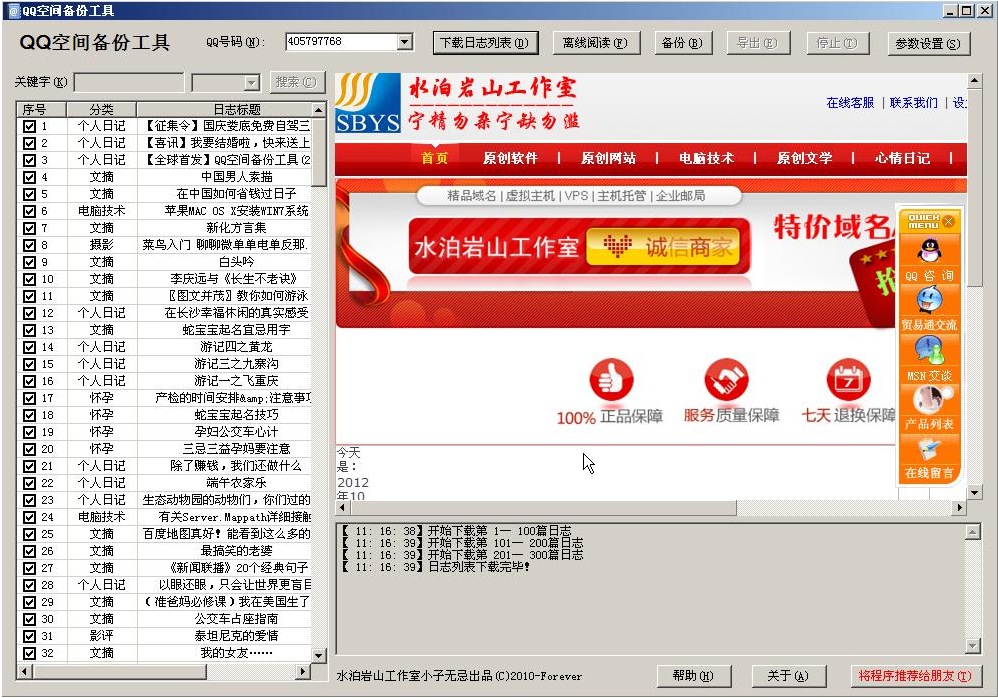This screenshot has height=698, width=998.
Task: Go to the 首页 tab on the website
Action: click(x=434, y=158)
